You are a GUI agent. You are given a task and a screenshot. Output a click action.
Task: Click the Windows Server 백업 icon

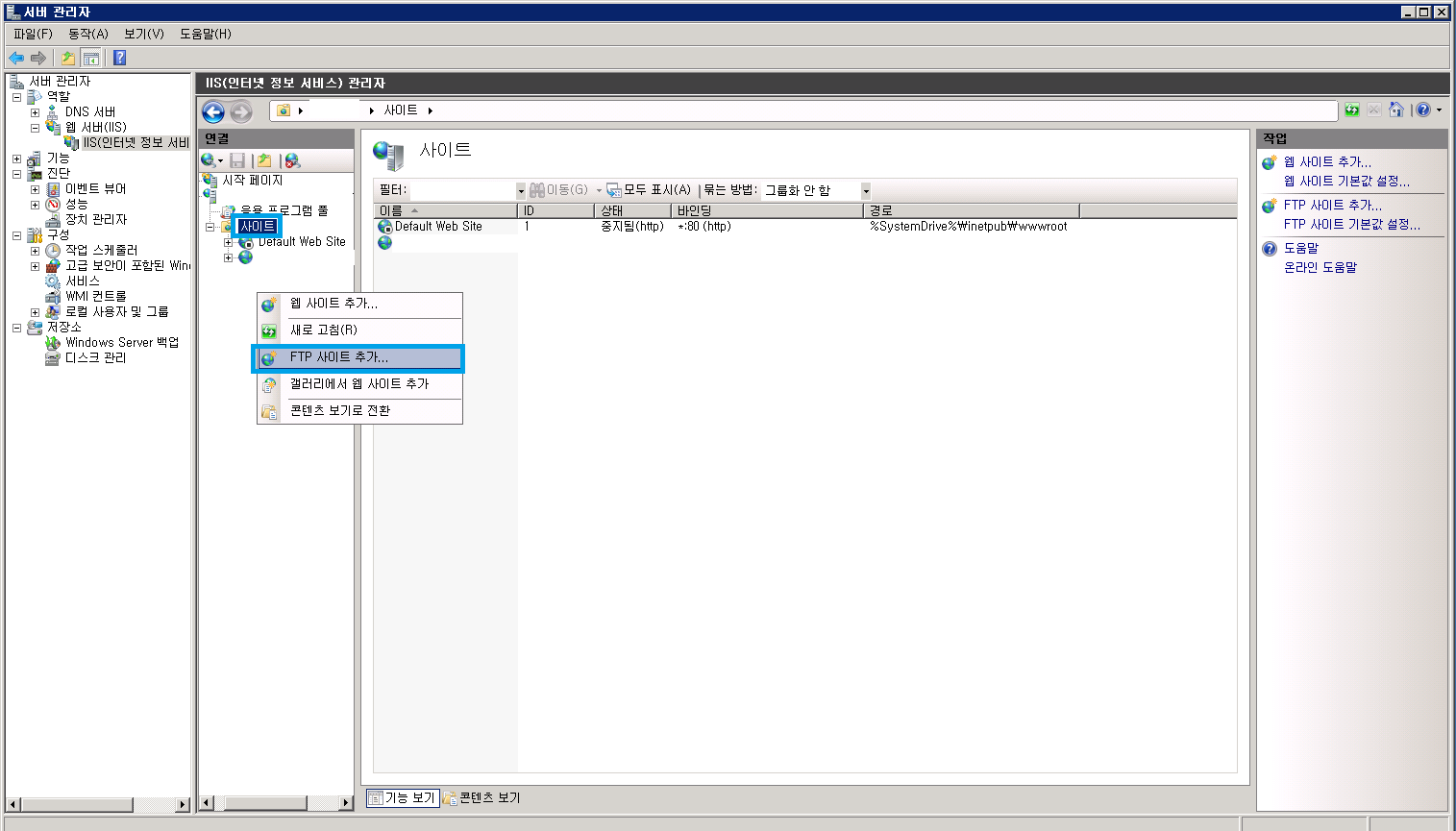click(53, 343)
